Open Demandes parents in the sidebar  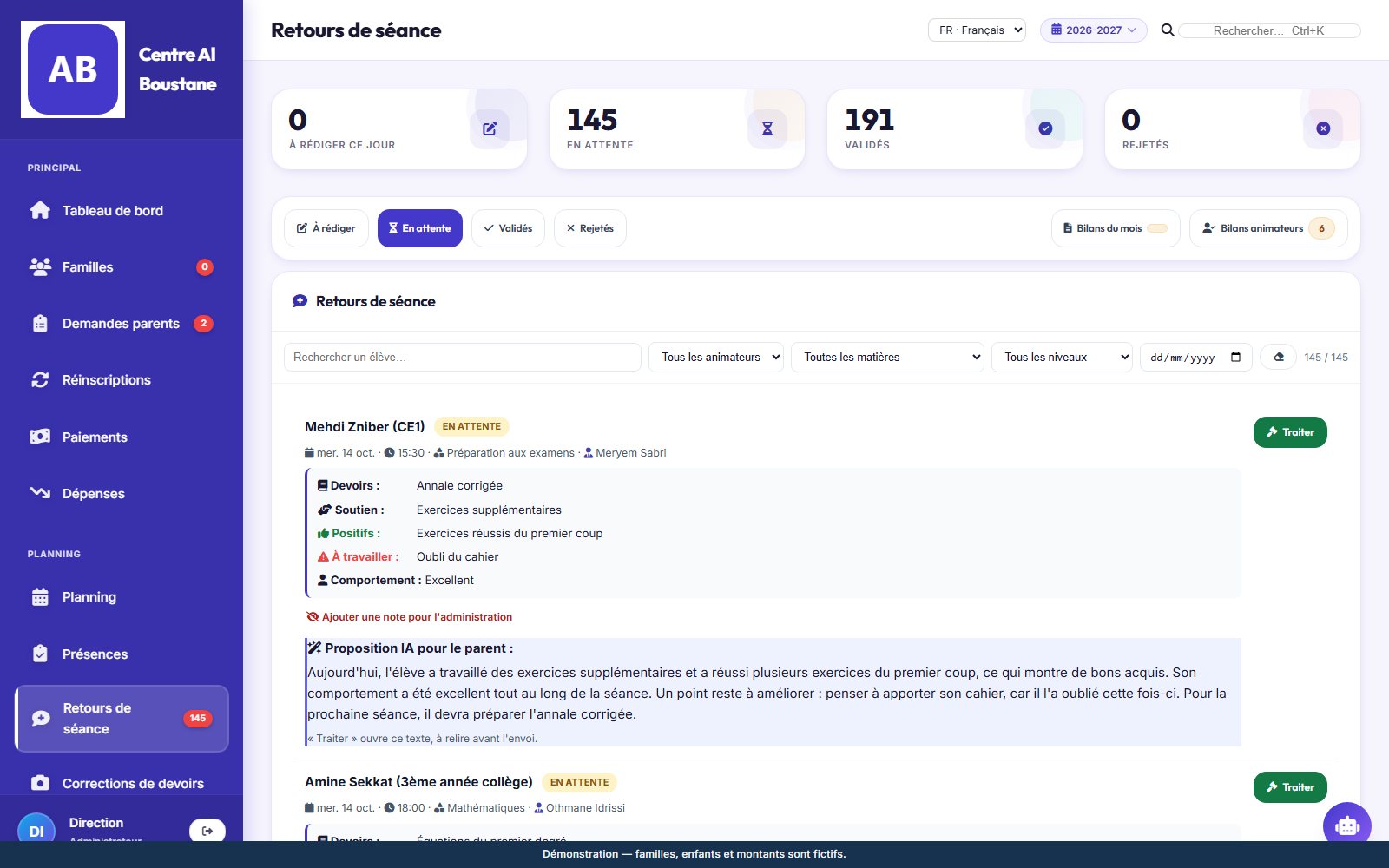[x=122, y=324]
